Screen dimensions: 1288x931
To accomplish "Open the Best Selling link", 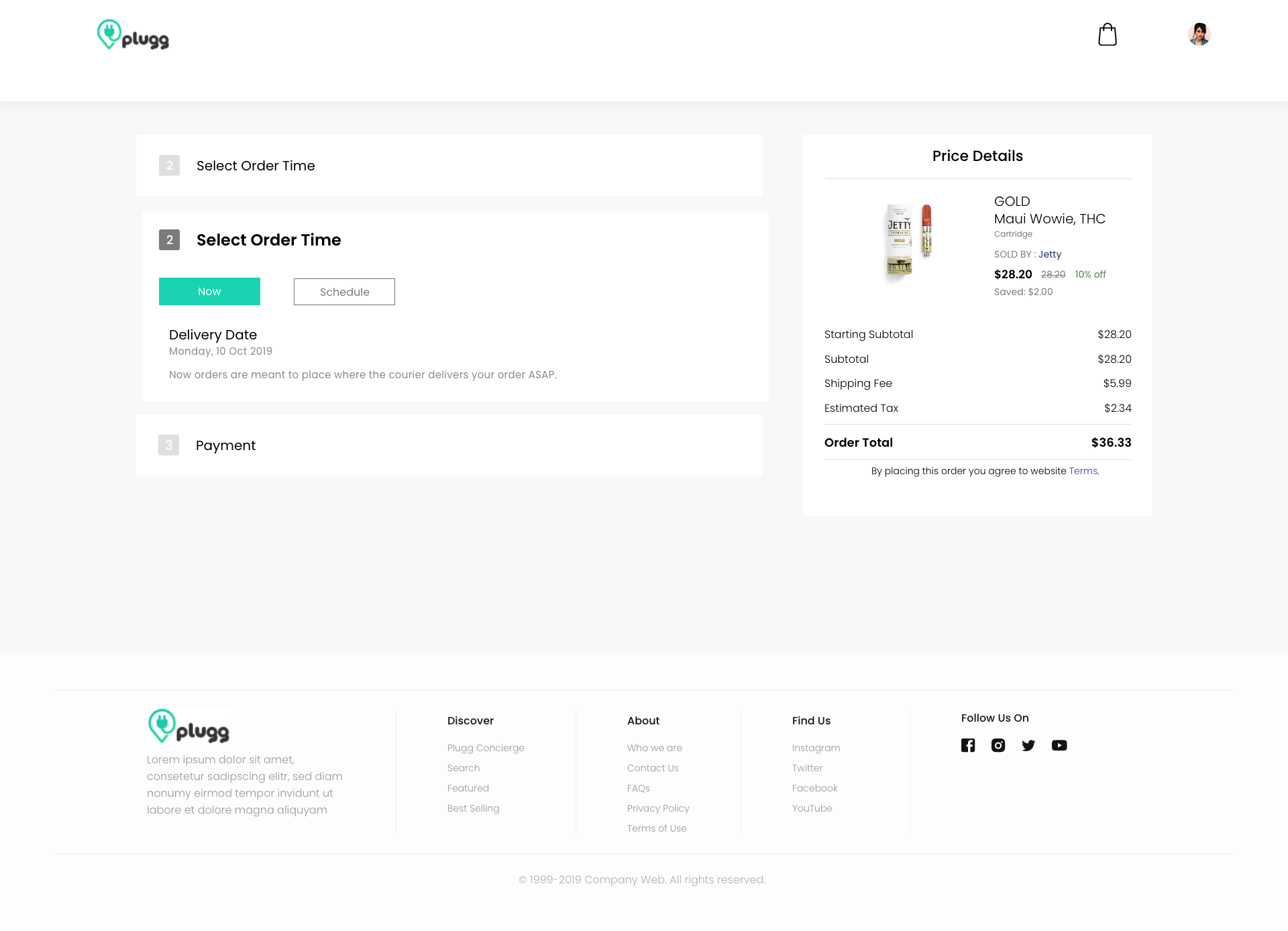I will [473, 808].
